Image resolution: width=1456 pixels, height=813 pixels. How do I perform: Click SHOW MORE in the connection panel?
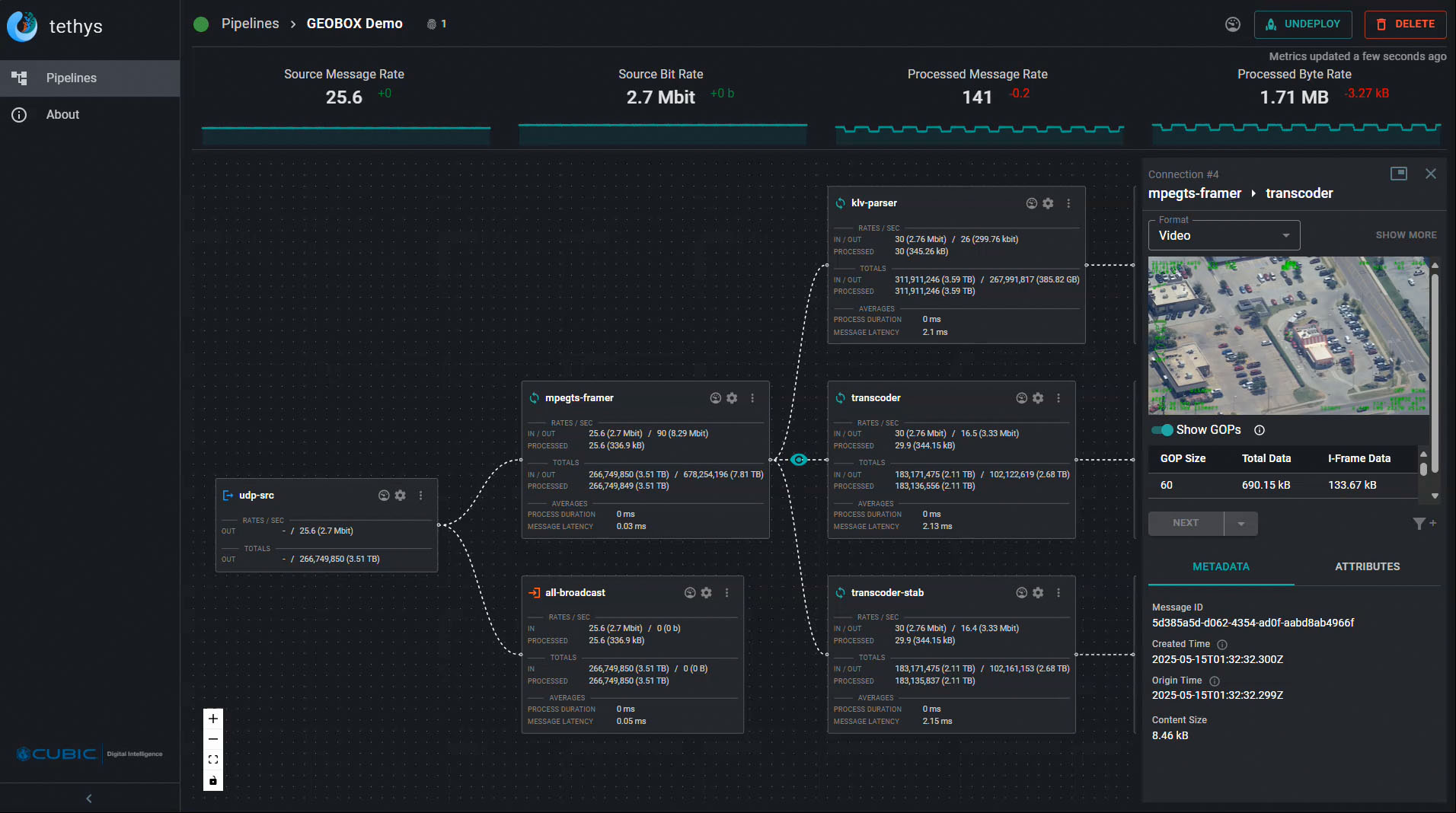pos(1406,235)
